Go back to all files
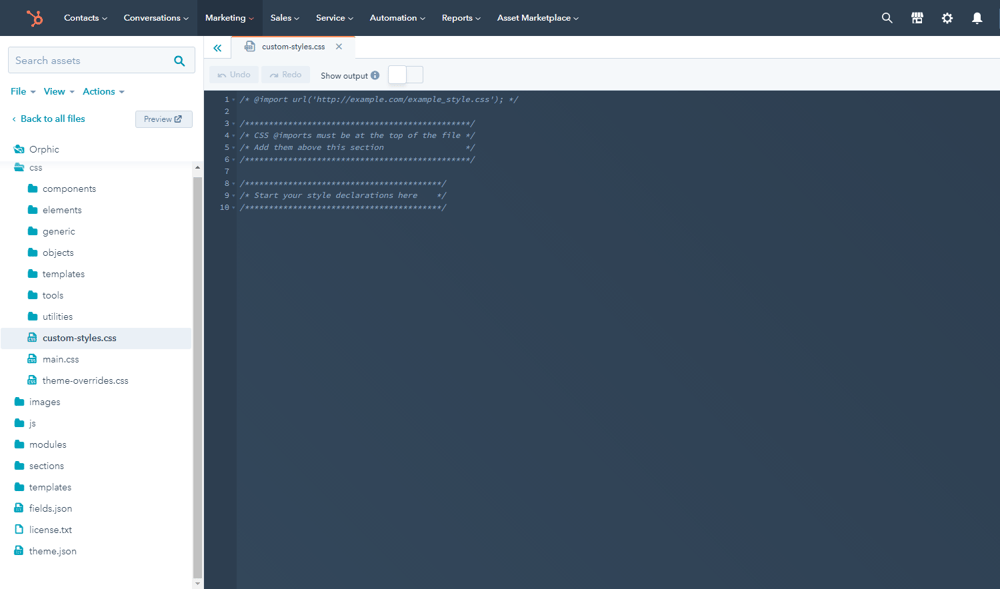Viewport: 1000px width, 589px height. (x=48, y=119)
